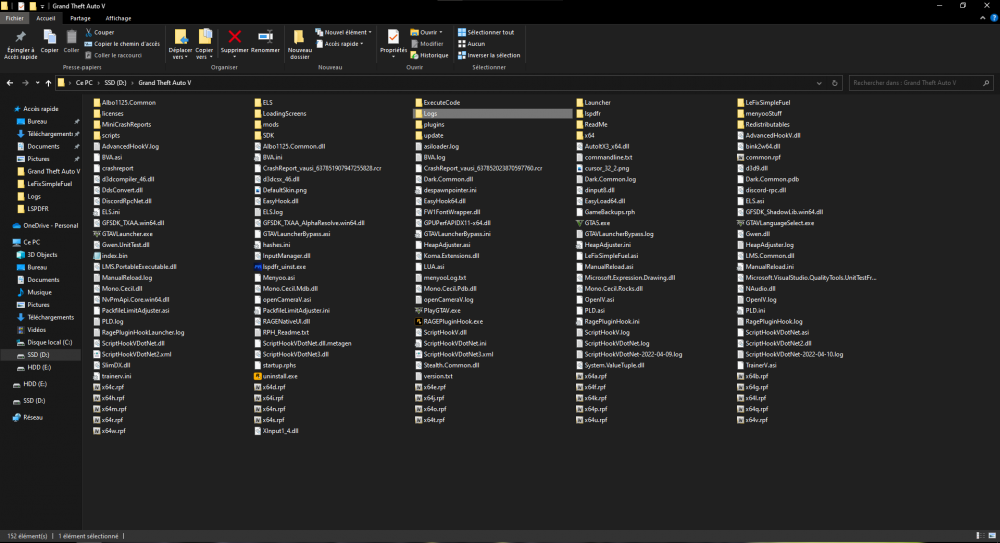Open the Accès rapide ribbon dropdown
This screenshot has height=543, width=1000.
[339, 44]
